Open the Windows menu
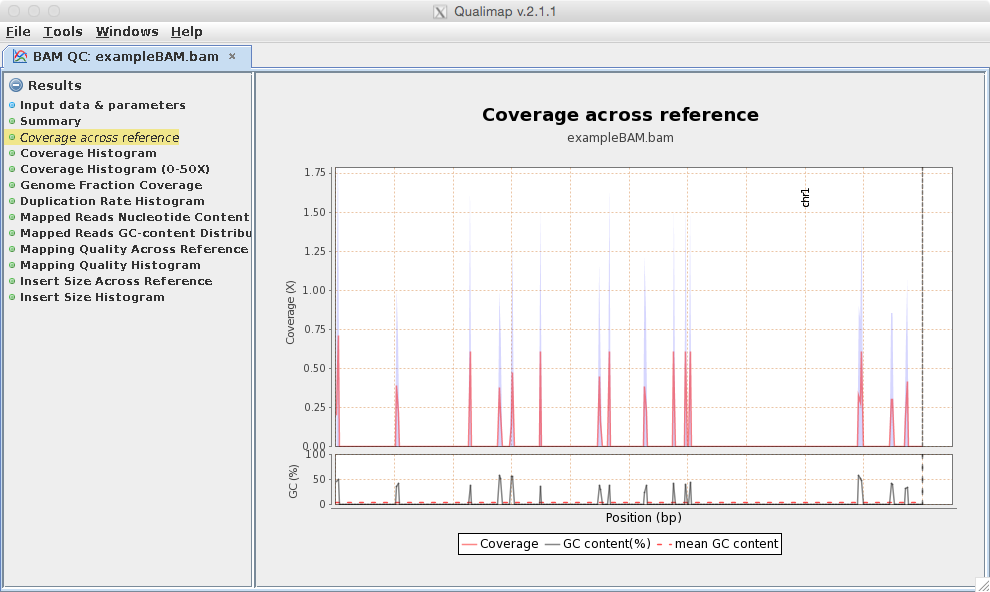Viewport: 990px width, 592px height. point(127,32)
